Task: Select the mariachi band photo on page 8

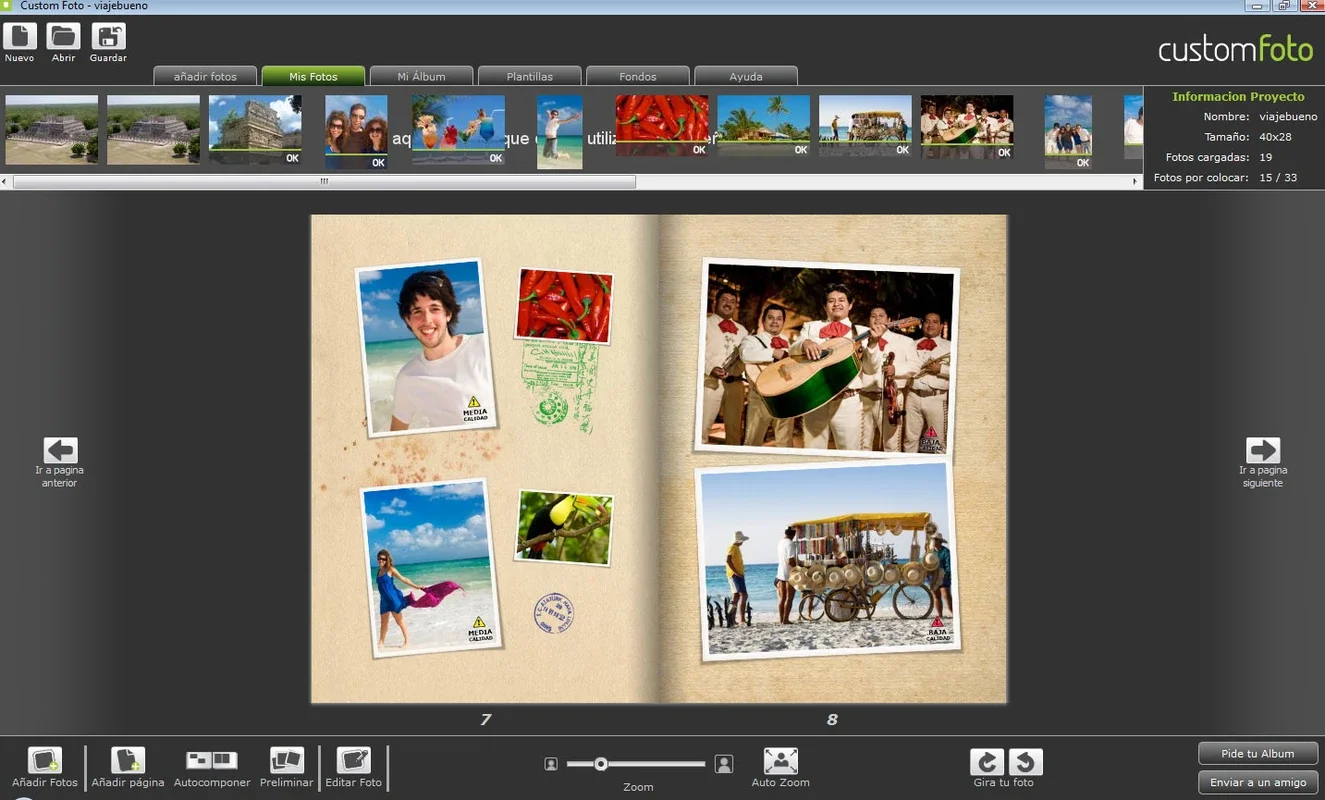Action: click(x=827, y=359)
